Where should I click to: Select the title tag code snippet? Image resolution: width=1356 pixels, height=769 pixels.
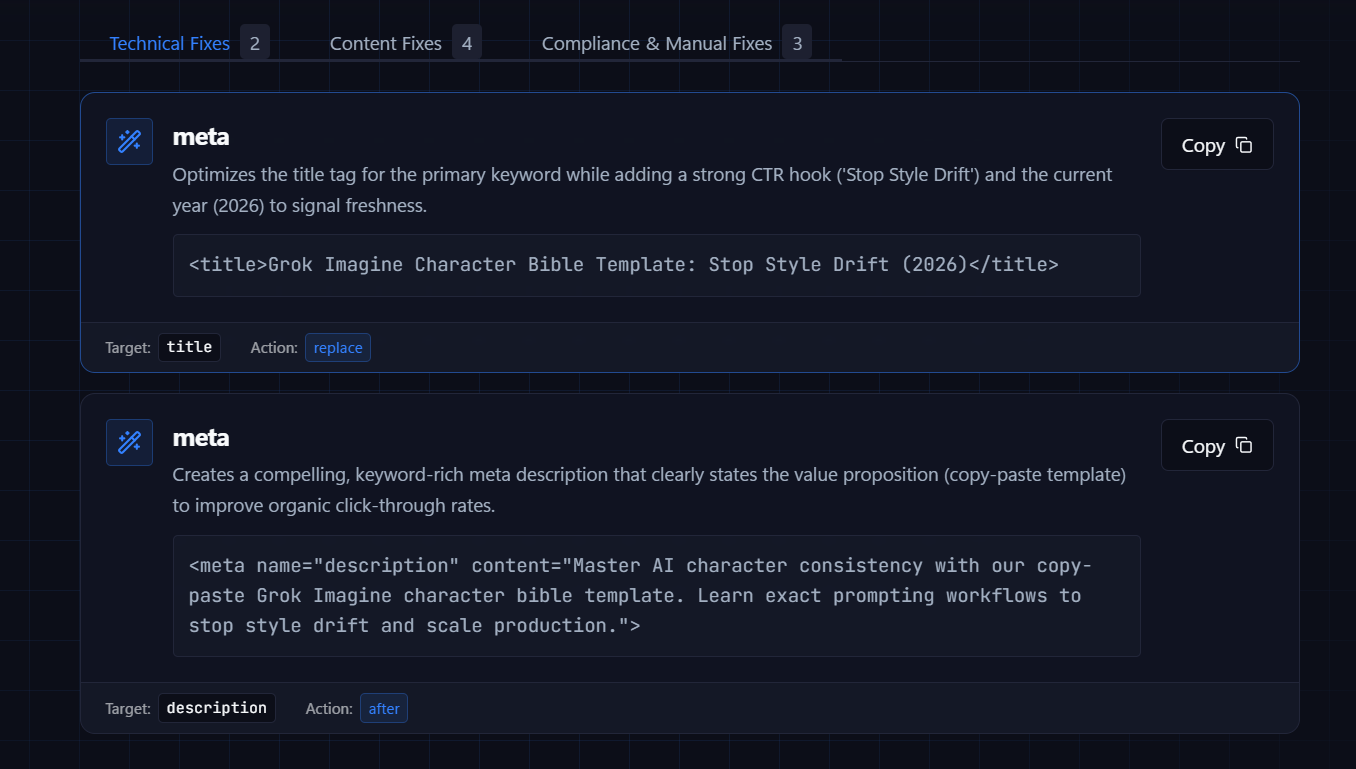click(657, 265)
